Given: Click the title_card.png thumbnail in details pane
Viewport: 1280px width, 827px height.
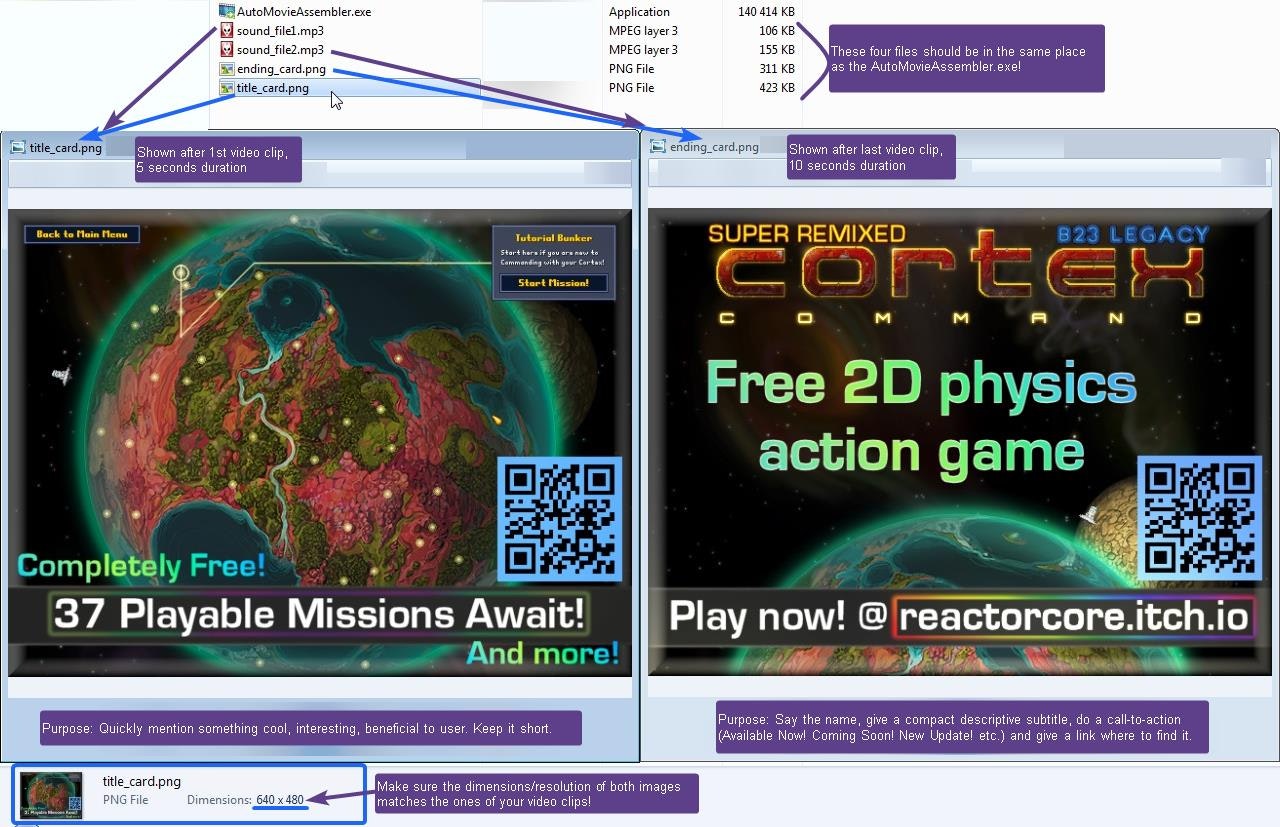Looking at the screenshot, I should pos(51,794).
